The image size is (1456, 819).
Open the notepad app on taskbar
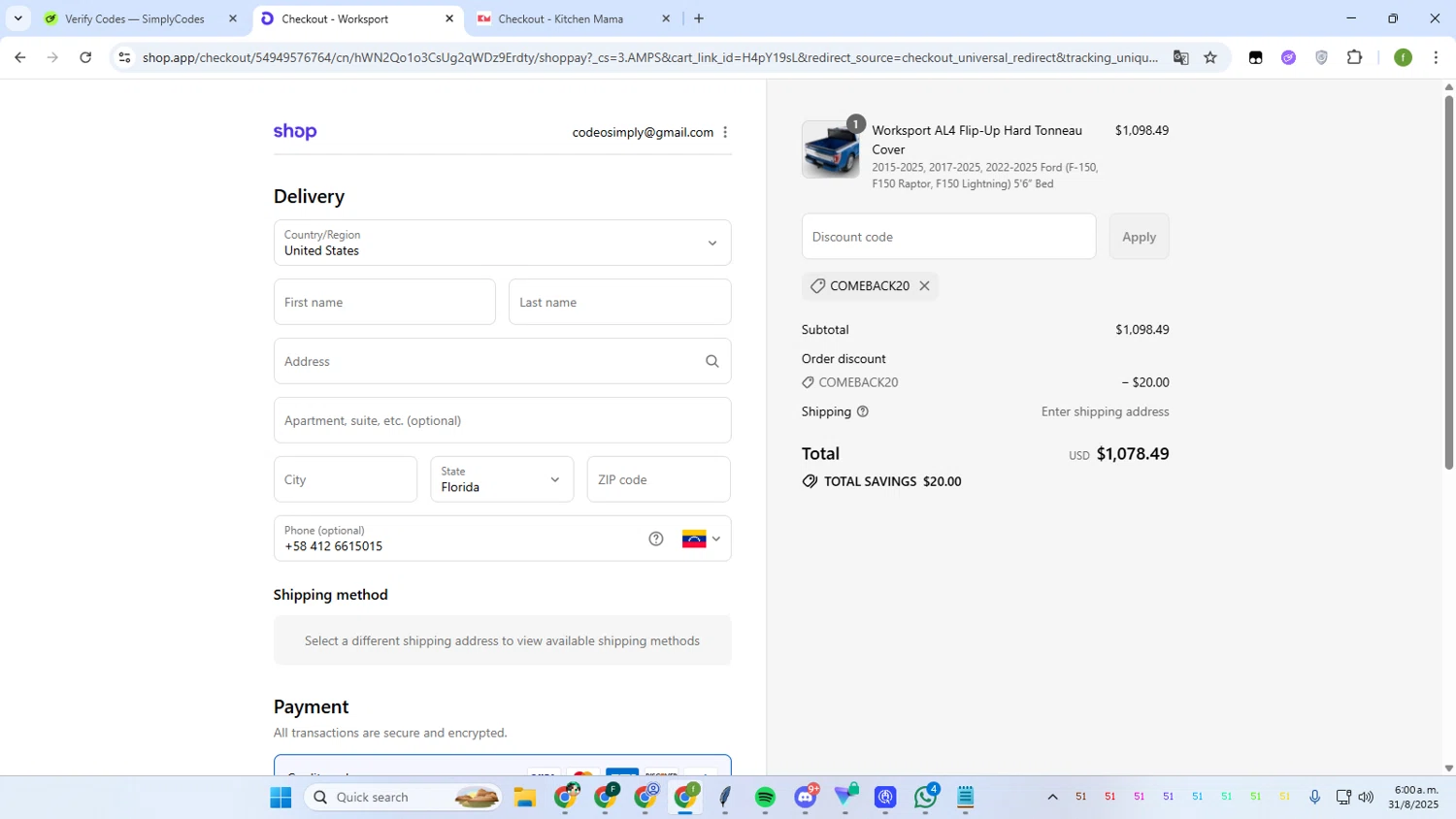coord(966,797)
